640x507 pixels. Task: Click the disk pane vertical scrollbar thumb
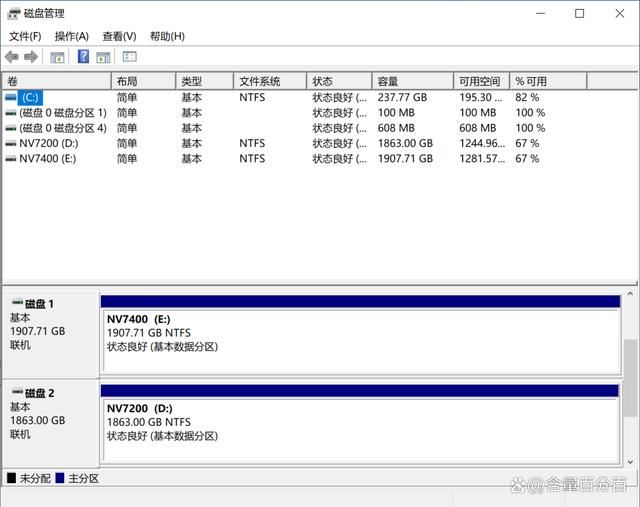[x=630, y=380]
